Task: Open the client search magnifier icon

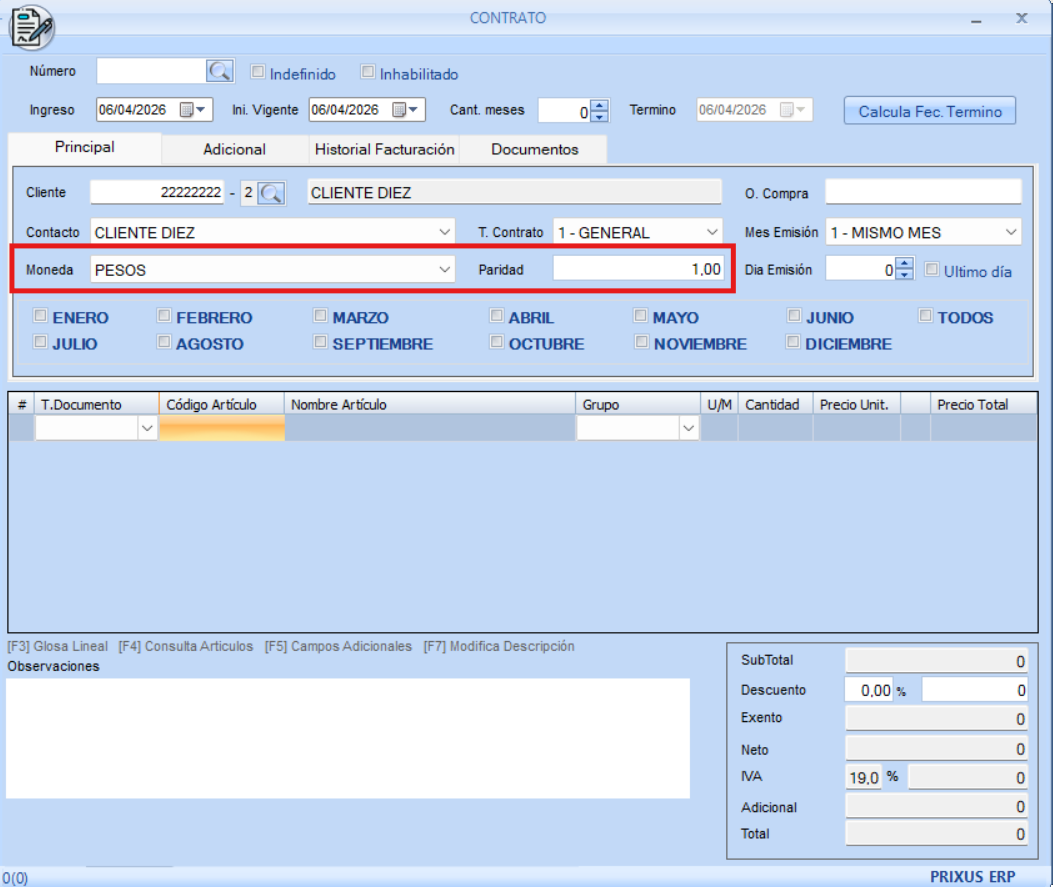Action: [x=270, y=193]
